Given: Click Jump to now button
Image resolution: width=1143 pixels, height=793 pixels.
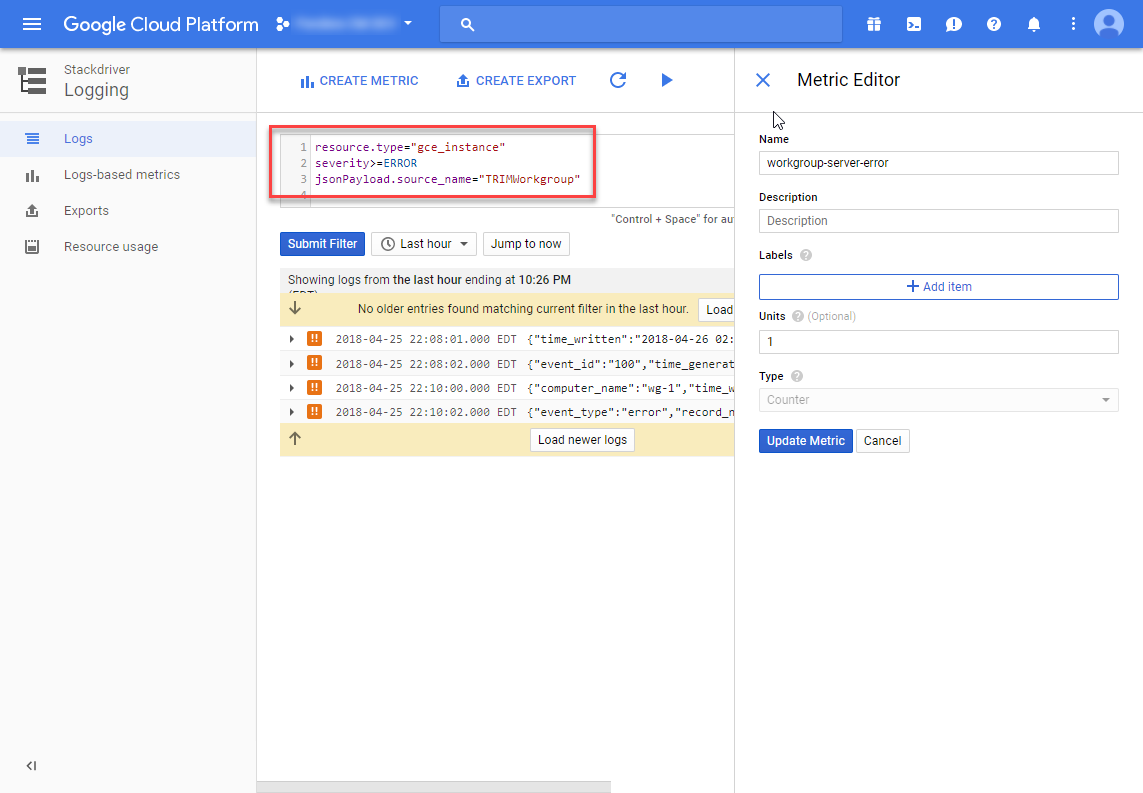Looking at the screenshot, I should click(x=526, y=244).
